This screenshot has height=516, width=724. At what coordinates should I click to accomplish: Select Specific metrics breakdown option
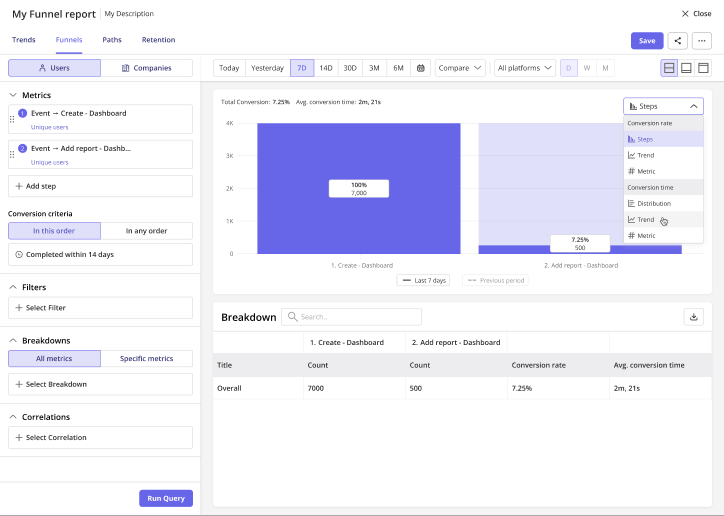coord(147,359)
